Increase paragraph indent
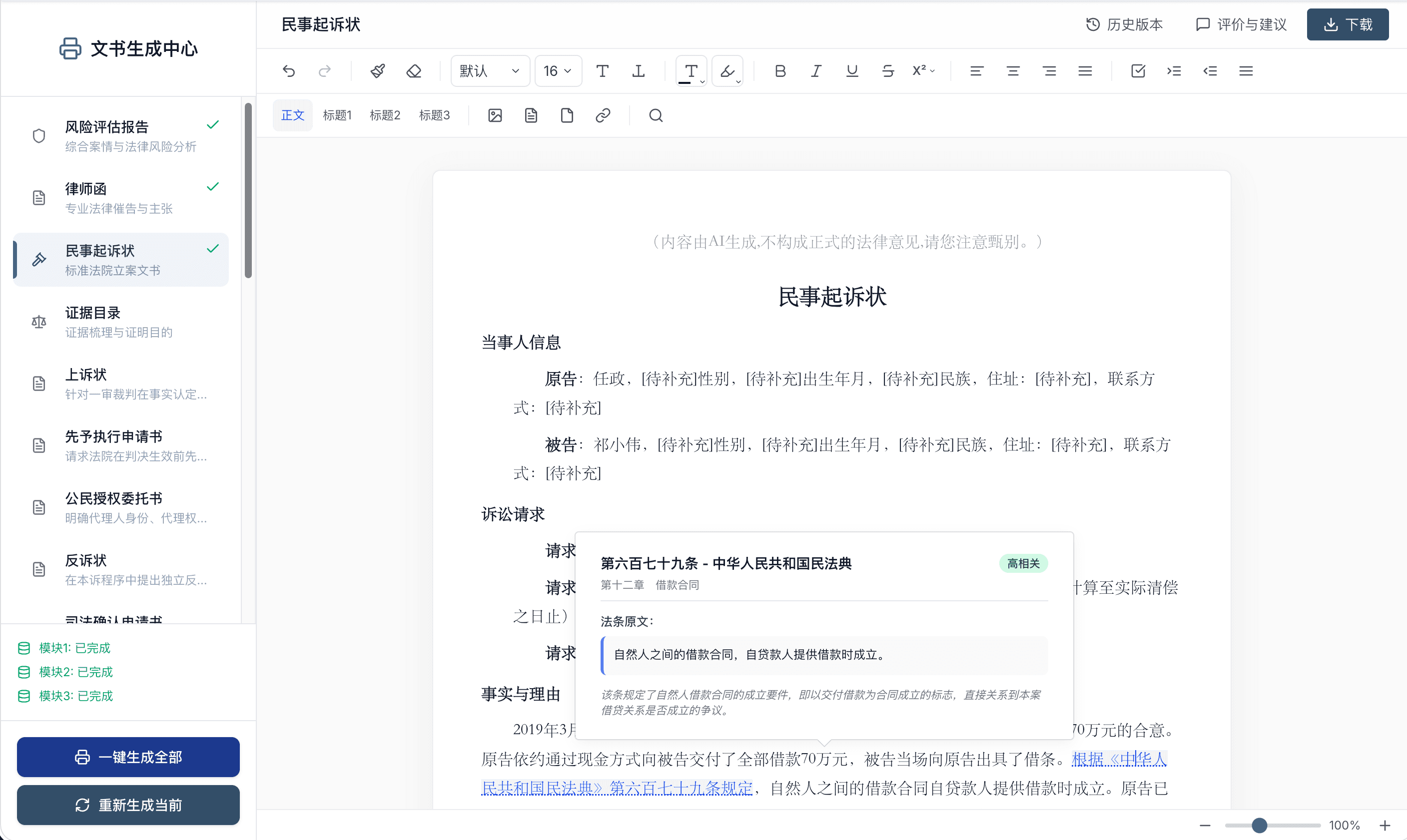Screen dimensions: 1407x840 point(1174,71)
